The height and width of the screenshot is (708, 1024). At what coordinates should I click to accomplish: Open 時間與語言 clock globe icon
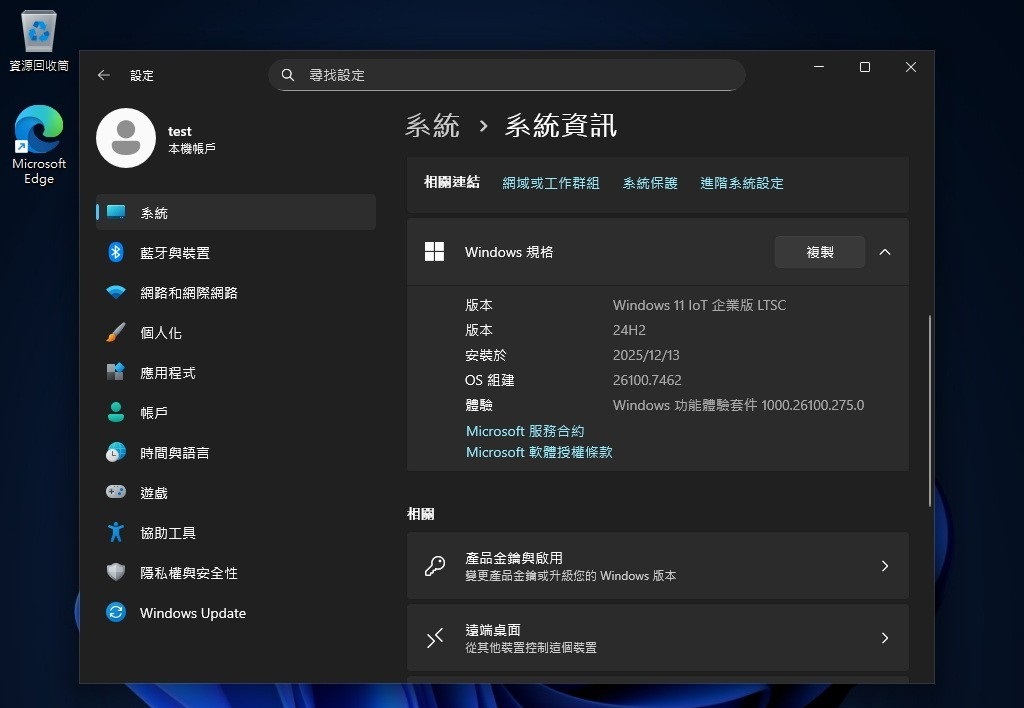click(116, 453)
